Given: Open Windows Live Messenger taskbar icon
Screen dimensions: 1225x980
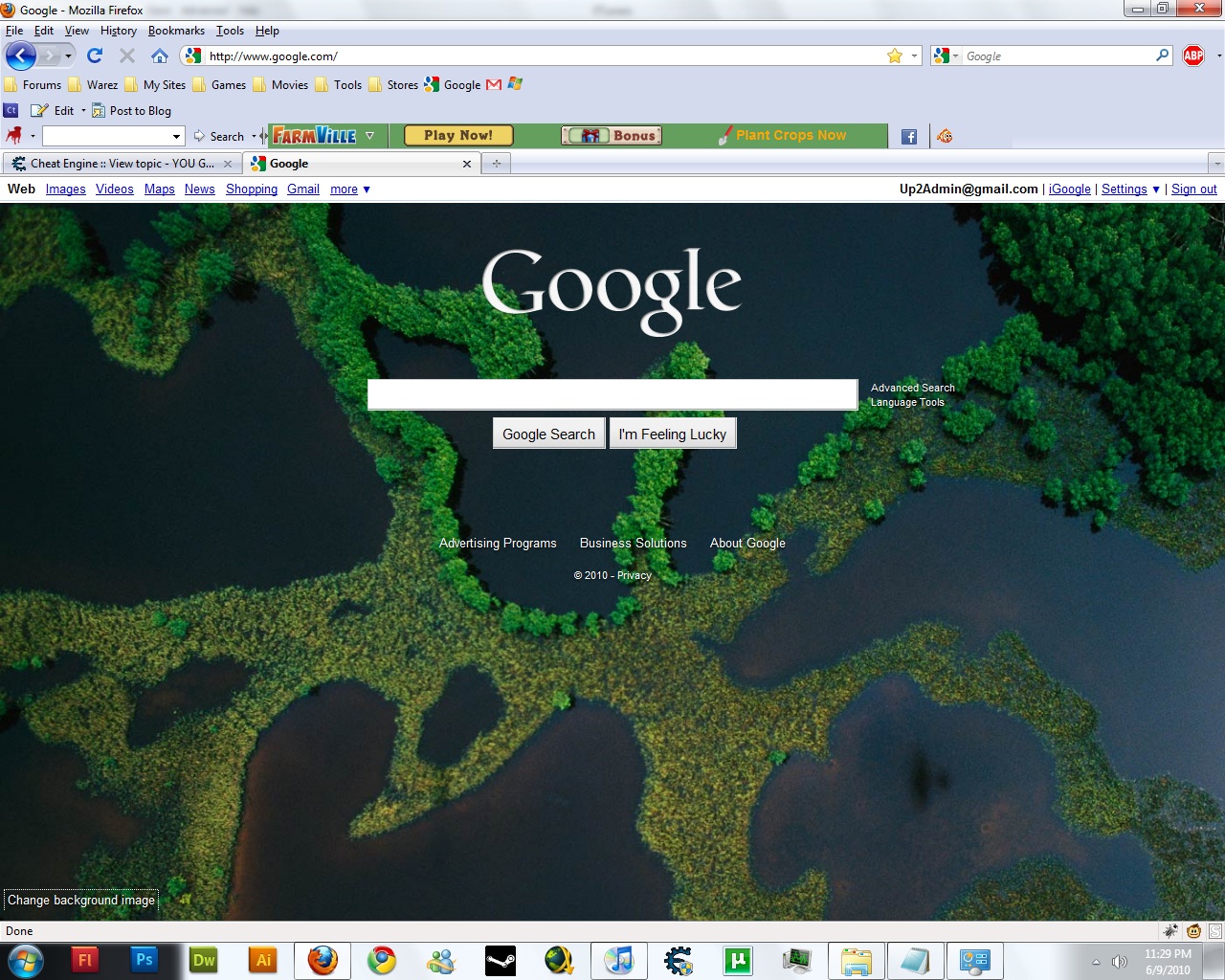Looking at the screenshot, I should pyautogui.click(x=441, y=960).
